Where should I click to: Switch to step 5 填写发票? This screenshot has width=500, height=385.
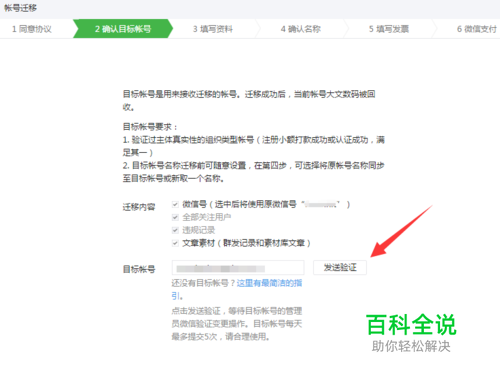pos(389,29)
